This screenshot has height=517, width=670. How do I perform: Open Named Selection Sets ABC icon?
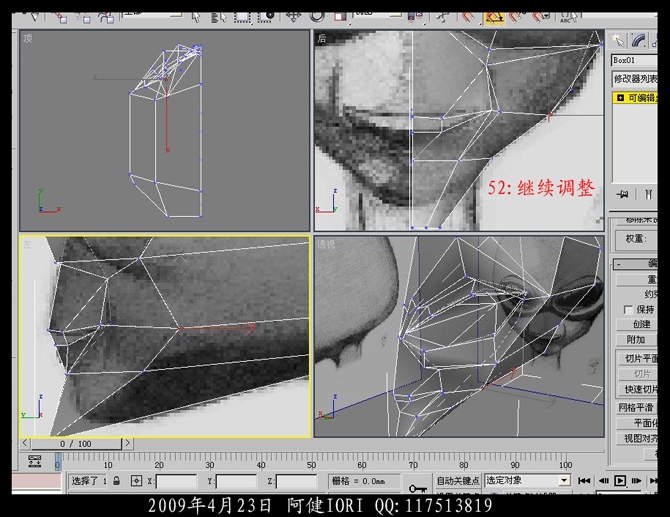point(568,17)
